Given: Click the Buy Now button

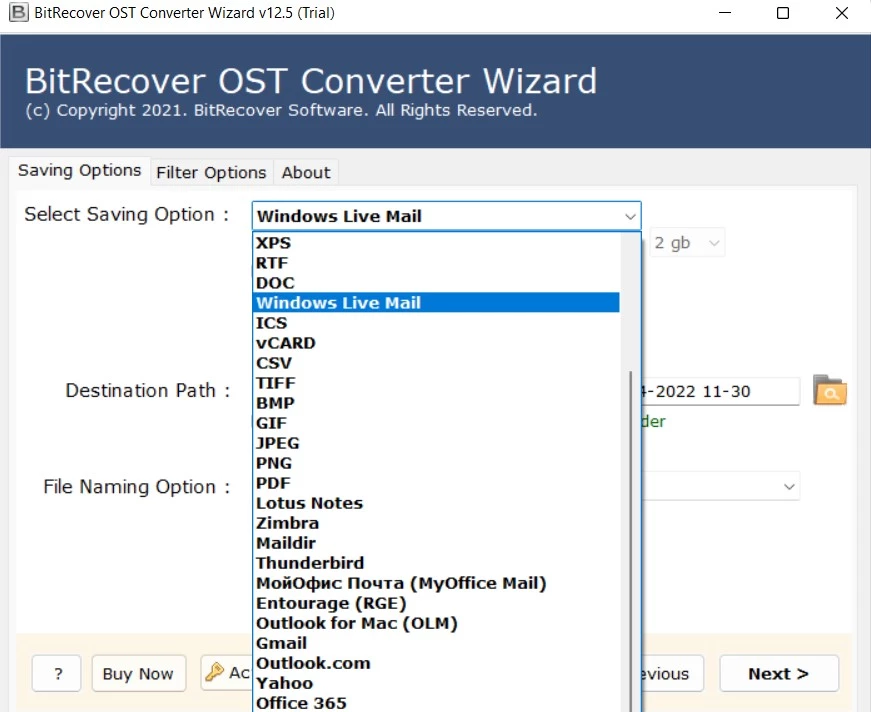Looking at the screenshot, I should tap(138, 673).
